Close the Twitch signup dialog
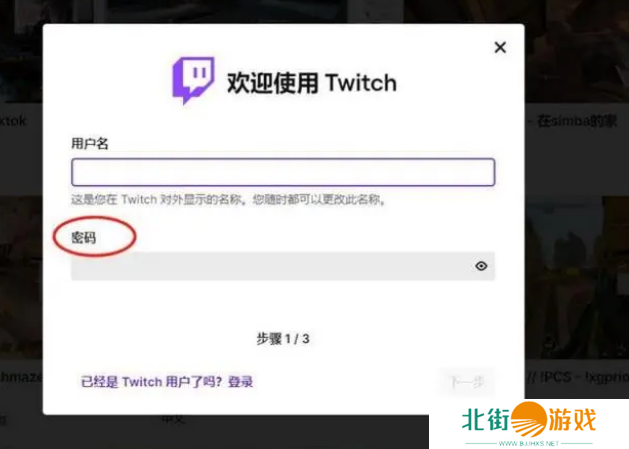Image resolution: width=629 pixels, height=449 pixels. (x=500, y=47)
